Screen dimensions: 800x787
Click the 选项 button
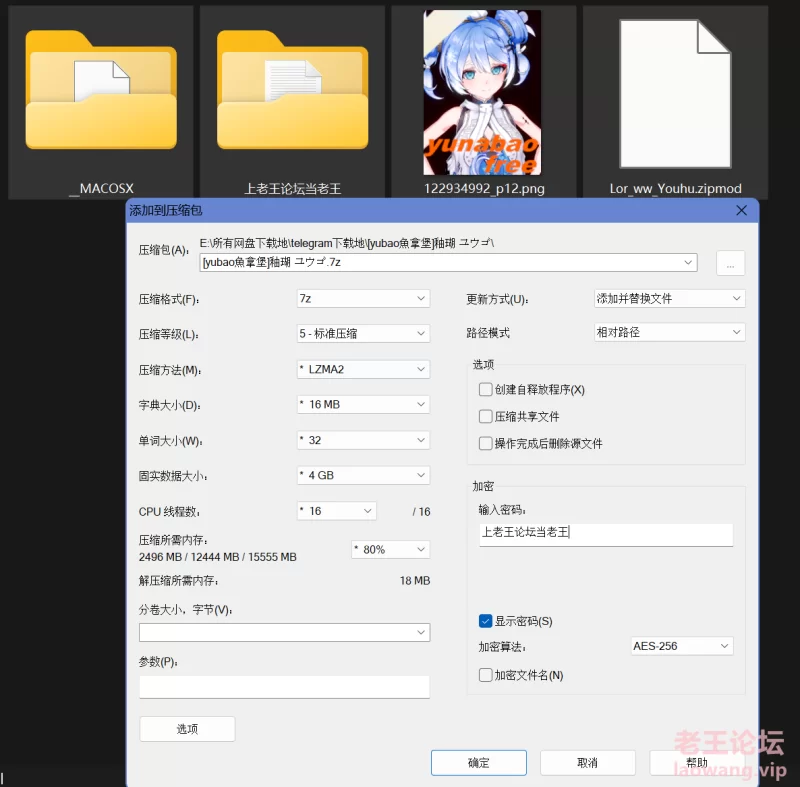coord(187,729)
